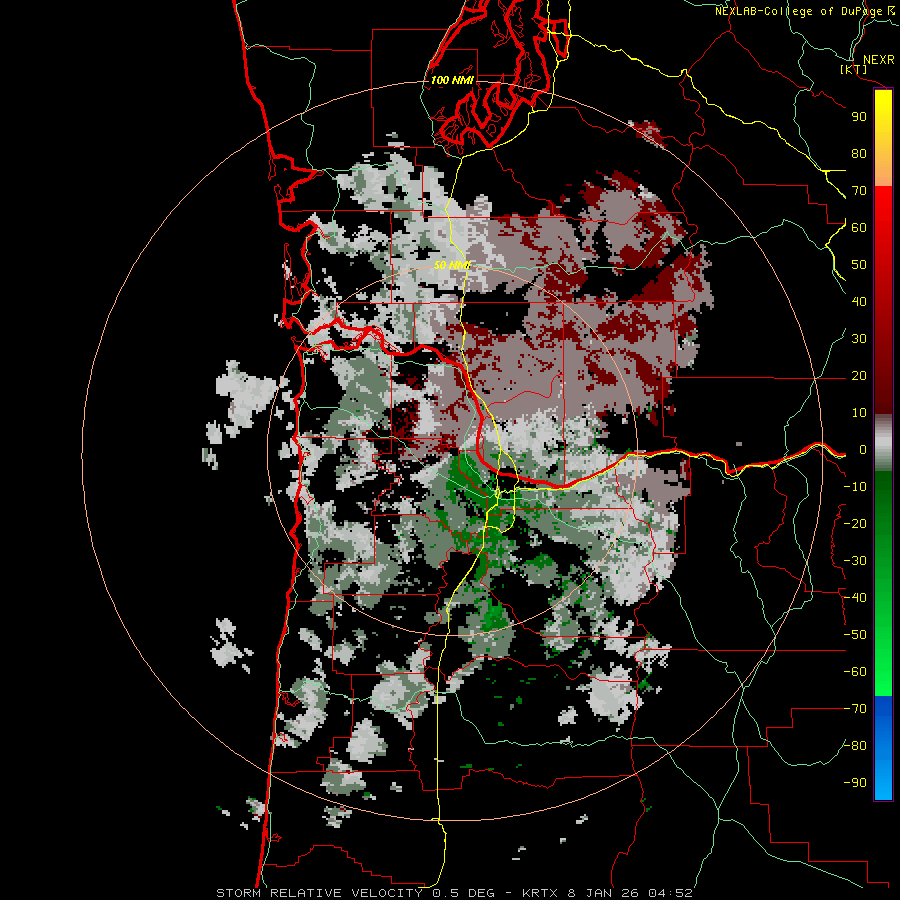Screen dimensions: 900x900
Task: Select the 30 knot scale value
Action: (859, 339)
